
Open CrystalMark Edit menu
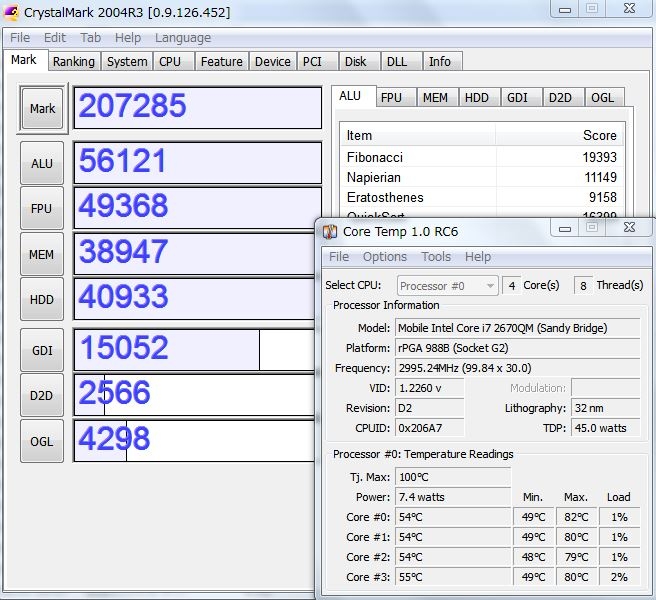pos(55,38)
